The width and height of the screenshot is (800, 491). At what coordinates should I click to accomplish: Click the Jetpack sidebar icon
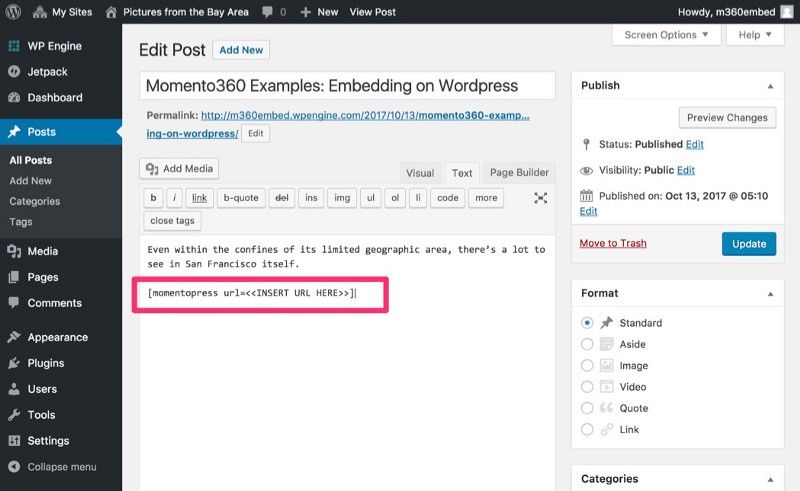click(14, 71)
